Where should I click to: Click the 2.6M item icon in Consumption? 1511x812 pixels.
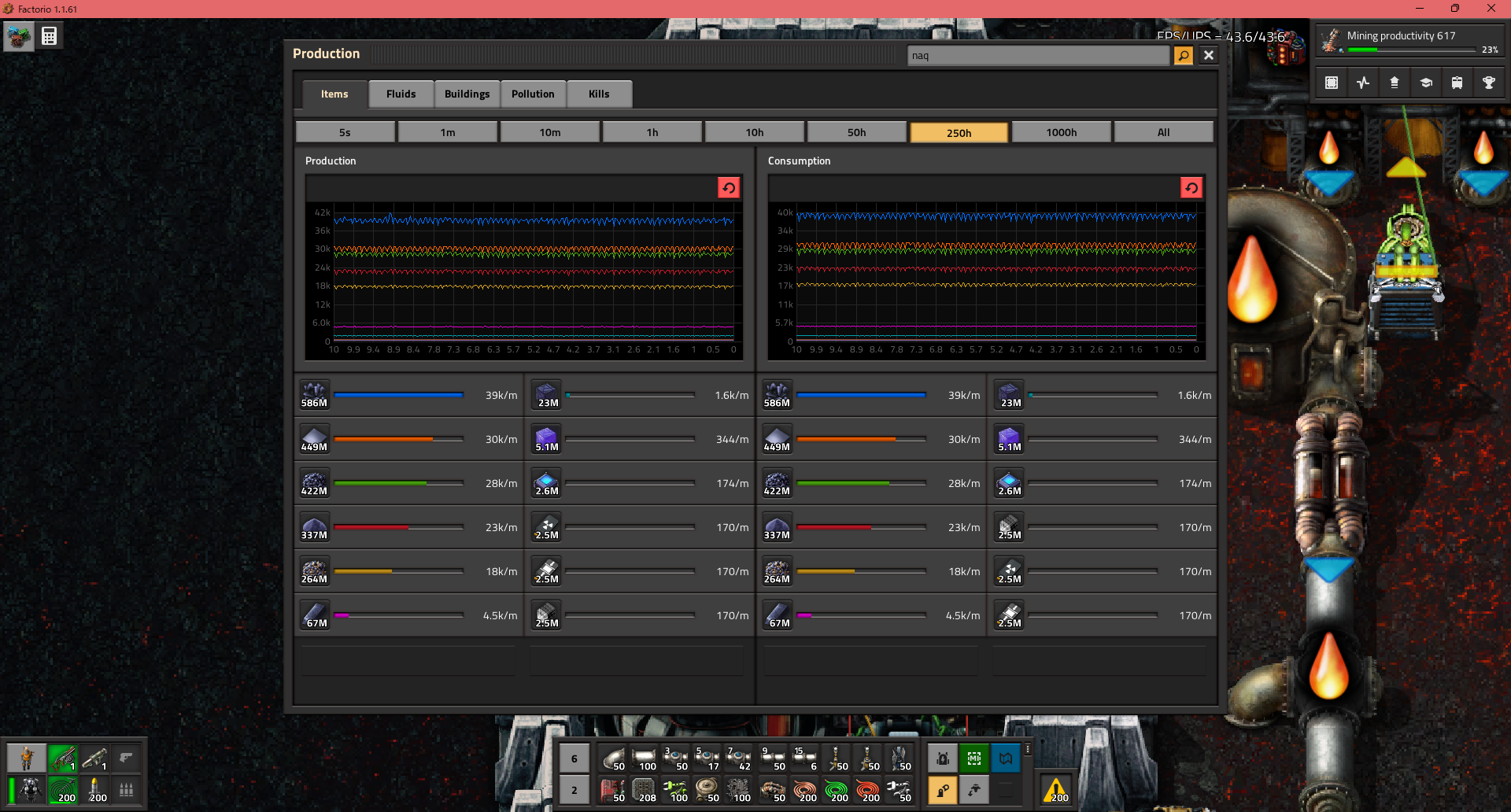click(x=1009, y=483)
